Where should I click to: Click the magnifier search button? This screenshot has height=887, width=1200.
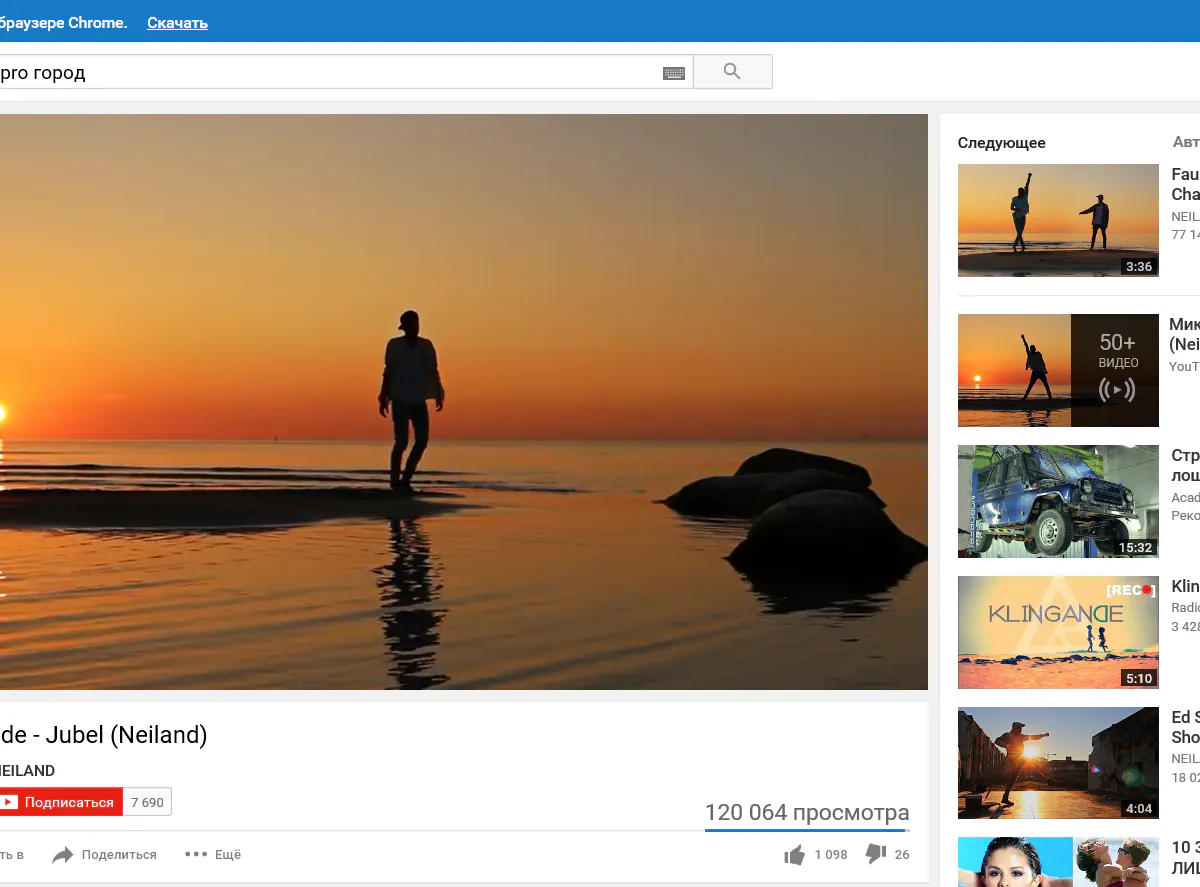[x=732, y=72]
